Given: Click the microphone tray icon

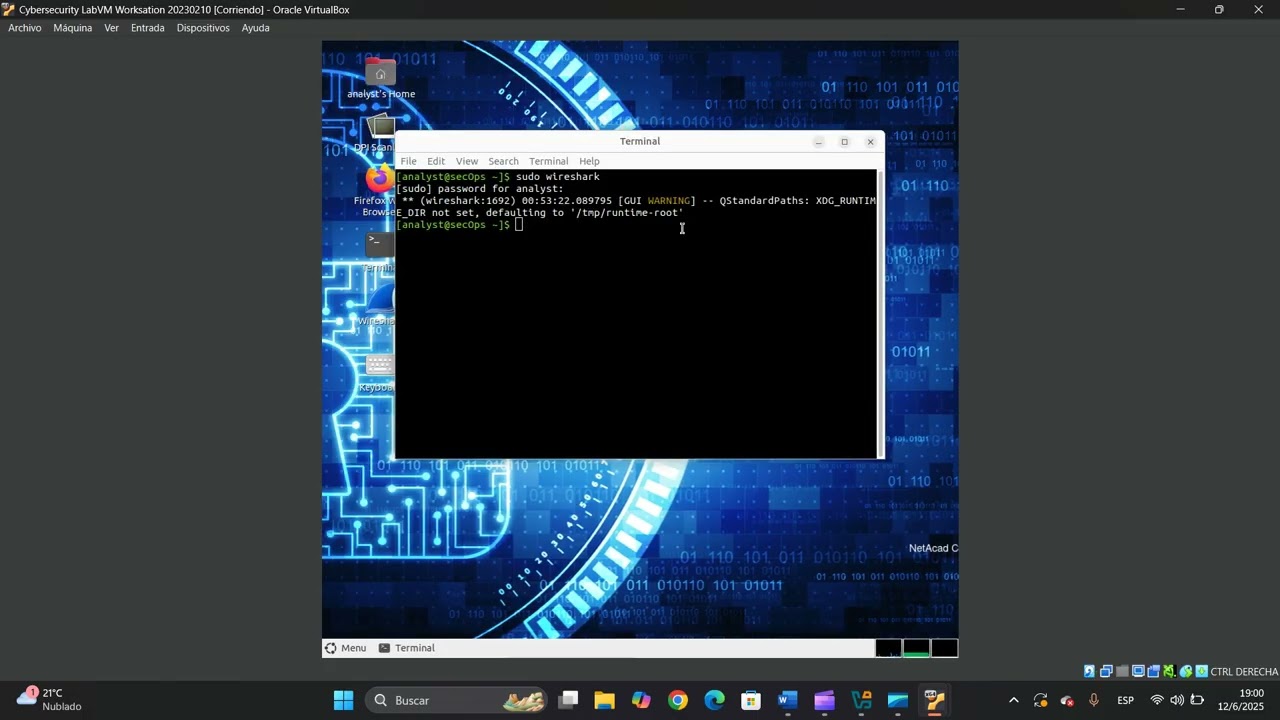Looking at the screenshot, I should [x=1094, y=700].
